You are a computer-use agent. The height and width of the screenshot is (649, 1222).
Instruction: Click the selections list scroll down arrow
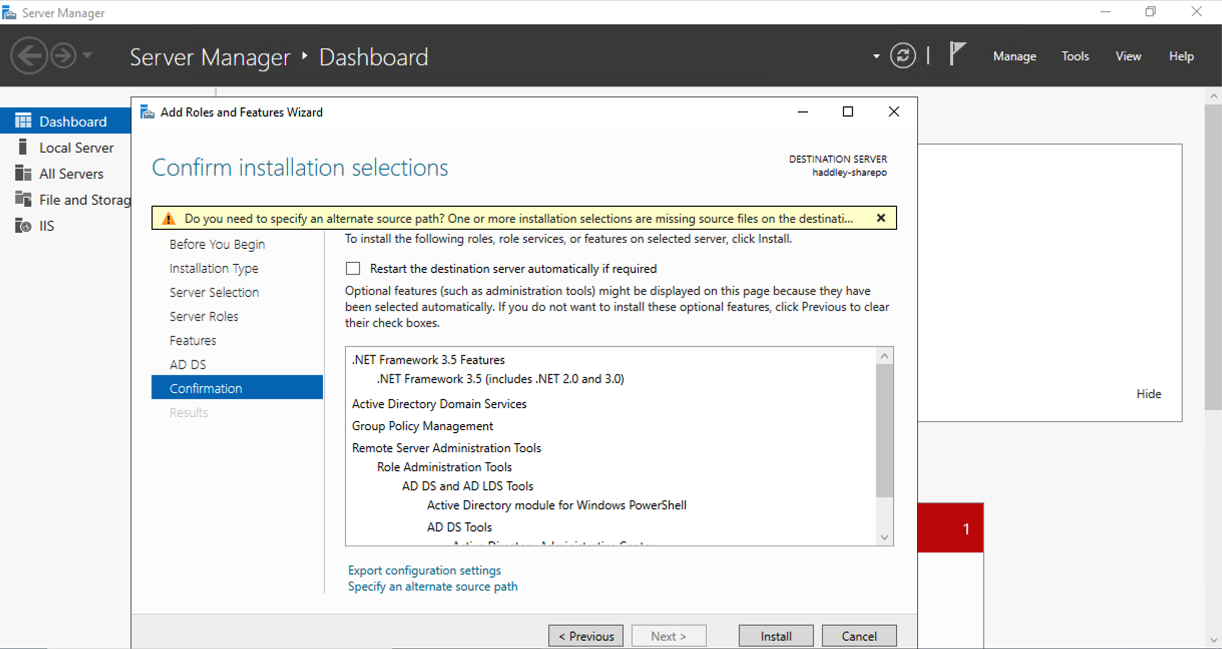click(884, 537)
